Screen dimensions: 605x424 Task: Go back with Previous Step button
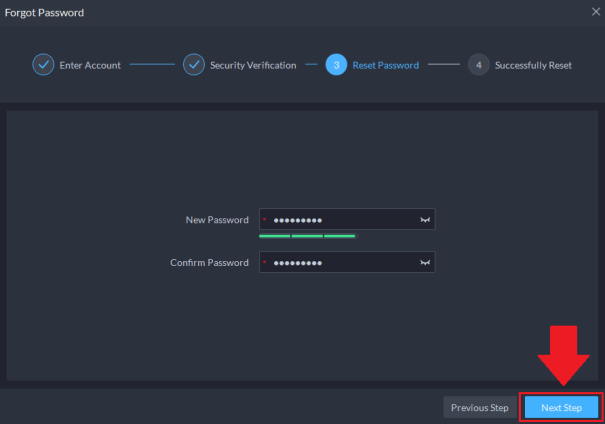pos(480,408)
